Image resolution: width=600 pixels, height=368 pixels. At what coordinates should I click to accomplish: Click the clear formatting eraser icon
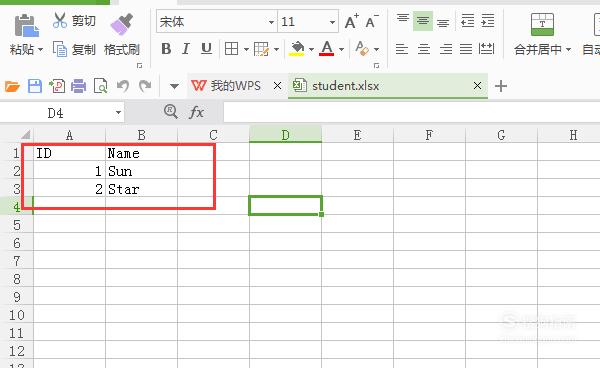coord(362,49)
